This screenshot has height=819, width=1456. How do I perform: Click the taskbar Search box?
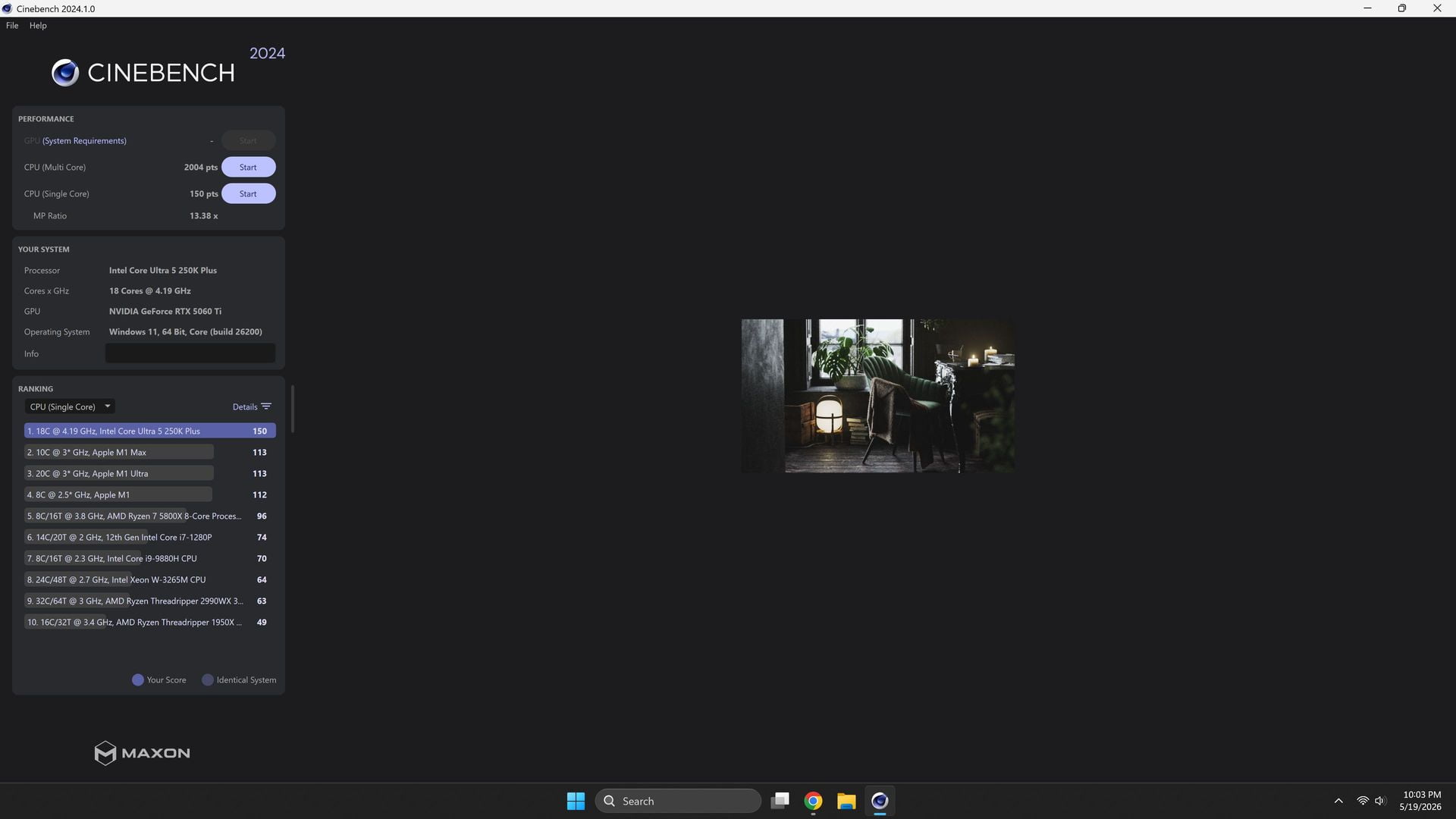point(678,801)
